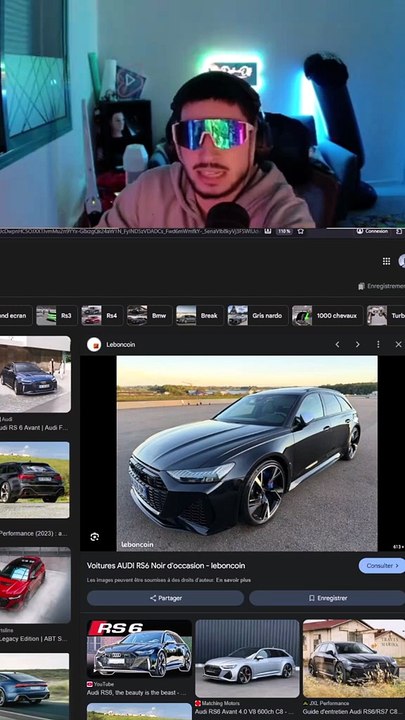405x720 pixels.
Task: Click the Partager button
Action: pyautogui.click(x=165, y=598)
